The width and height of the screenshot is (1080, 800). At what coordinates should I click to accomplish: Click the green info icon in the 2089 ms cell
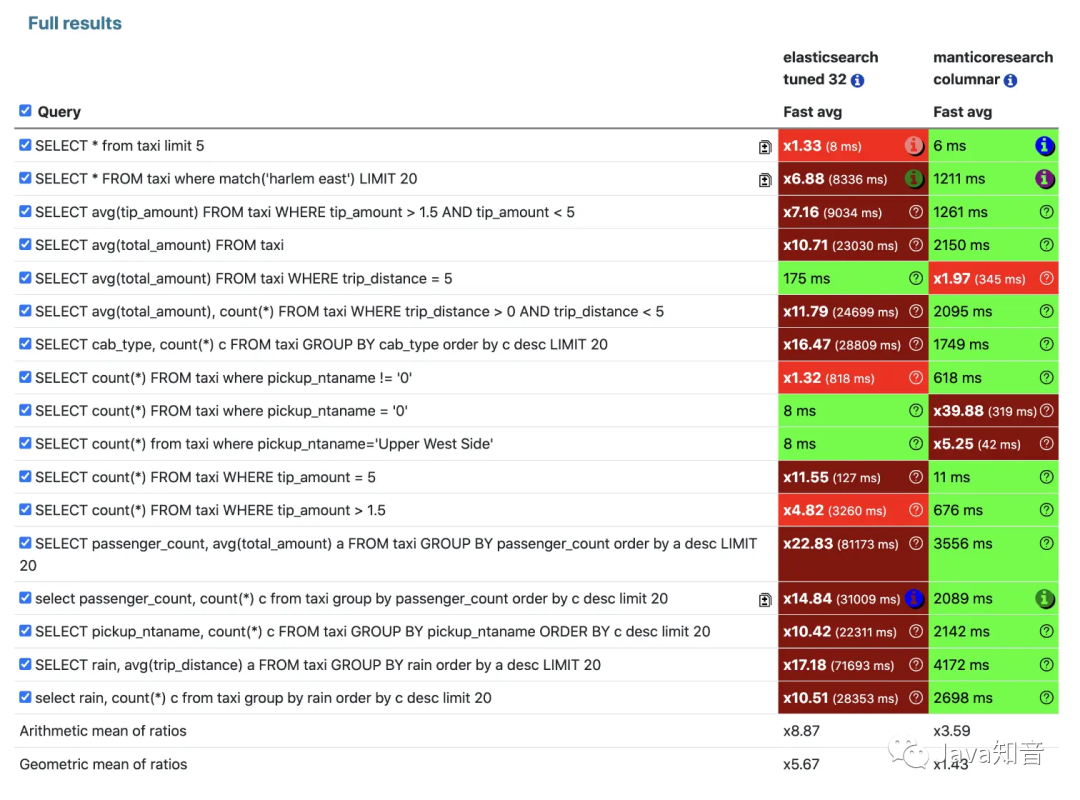coord(1045,598)
